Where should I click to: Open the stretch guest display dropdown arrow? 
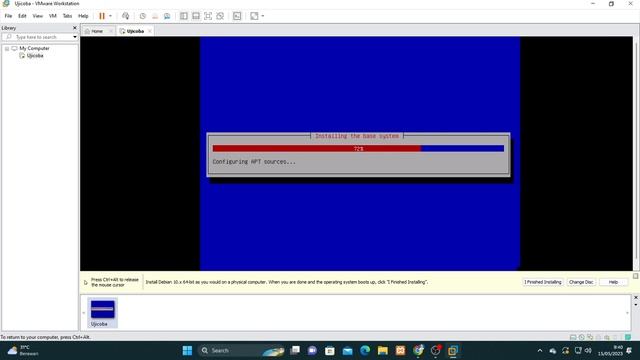(262, 16)
